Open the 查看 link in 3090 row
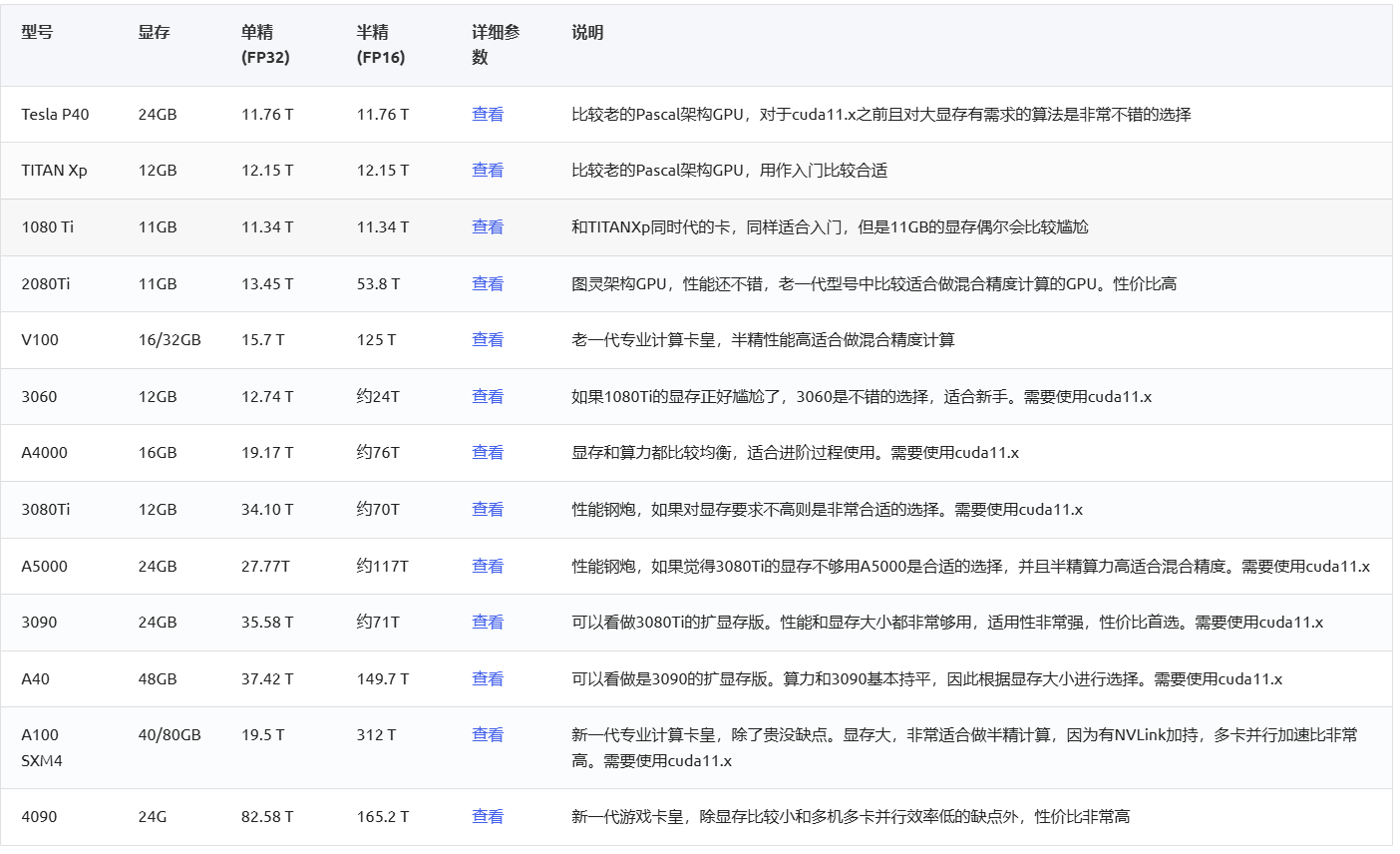This screenshot has width=1400, height=854. (x=488, y=623)
